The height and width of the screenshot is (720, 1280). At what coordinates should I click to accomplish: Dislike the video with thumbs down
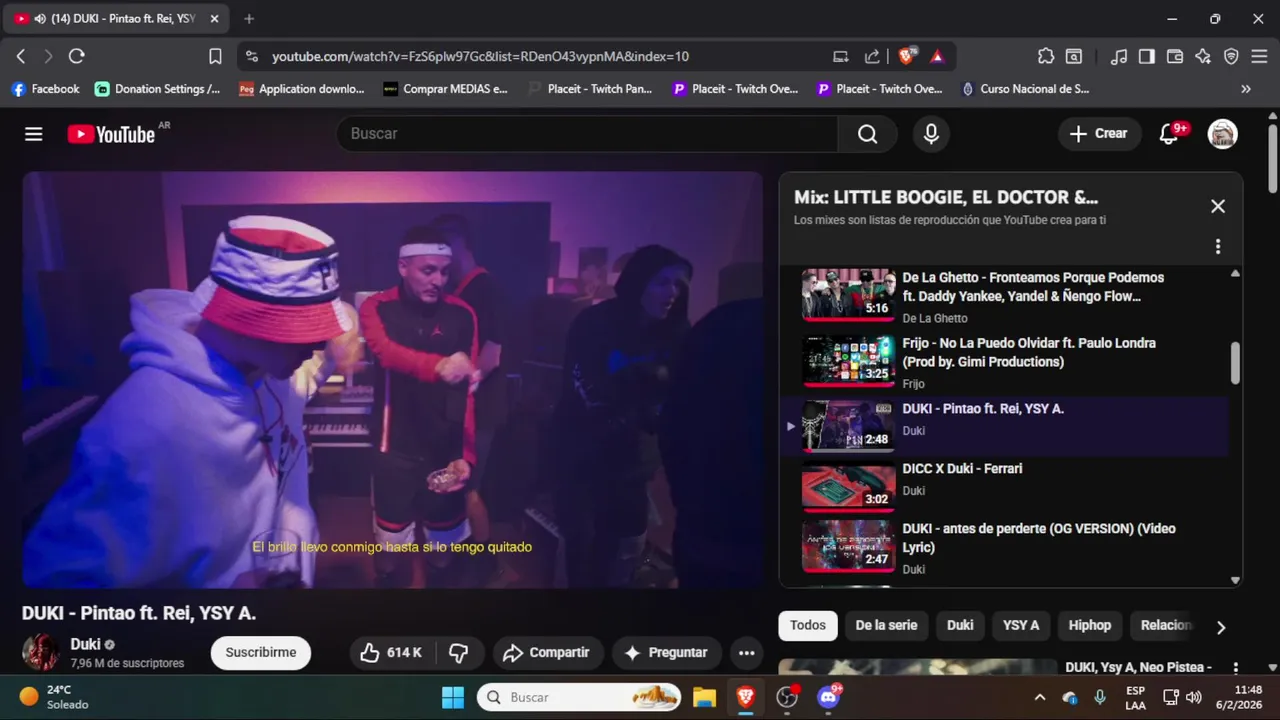pos(459,653)
